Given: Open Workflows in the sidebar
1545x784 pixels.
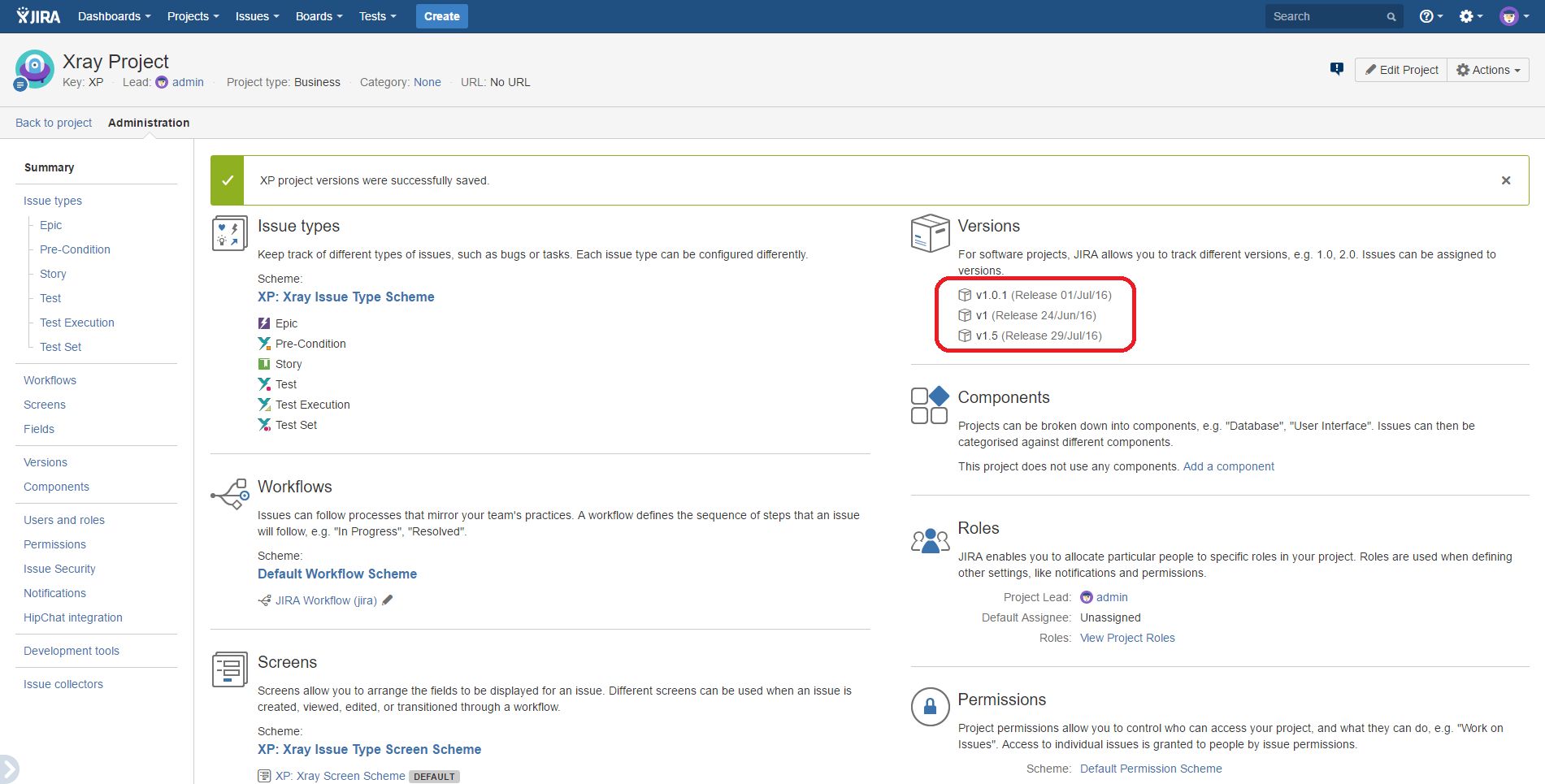Looking at the screenshot, I should point(50,380).
